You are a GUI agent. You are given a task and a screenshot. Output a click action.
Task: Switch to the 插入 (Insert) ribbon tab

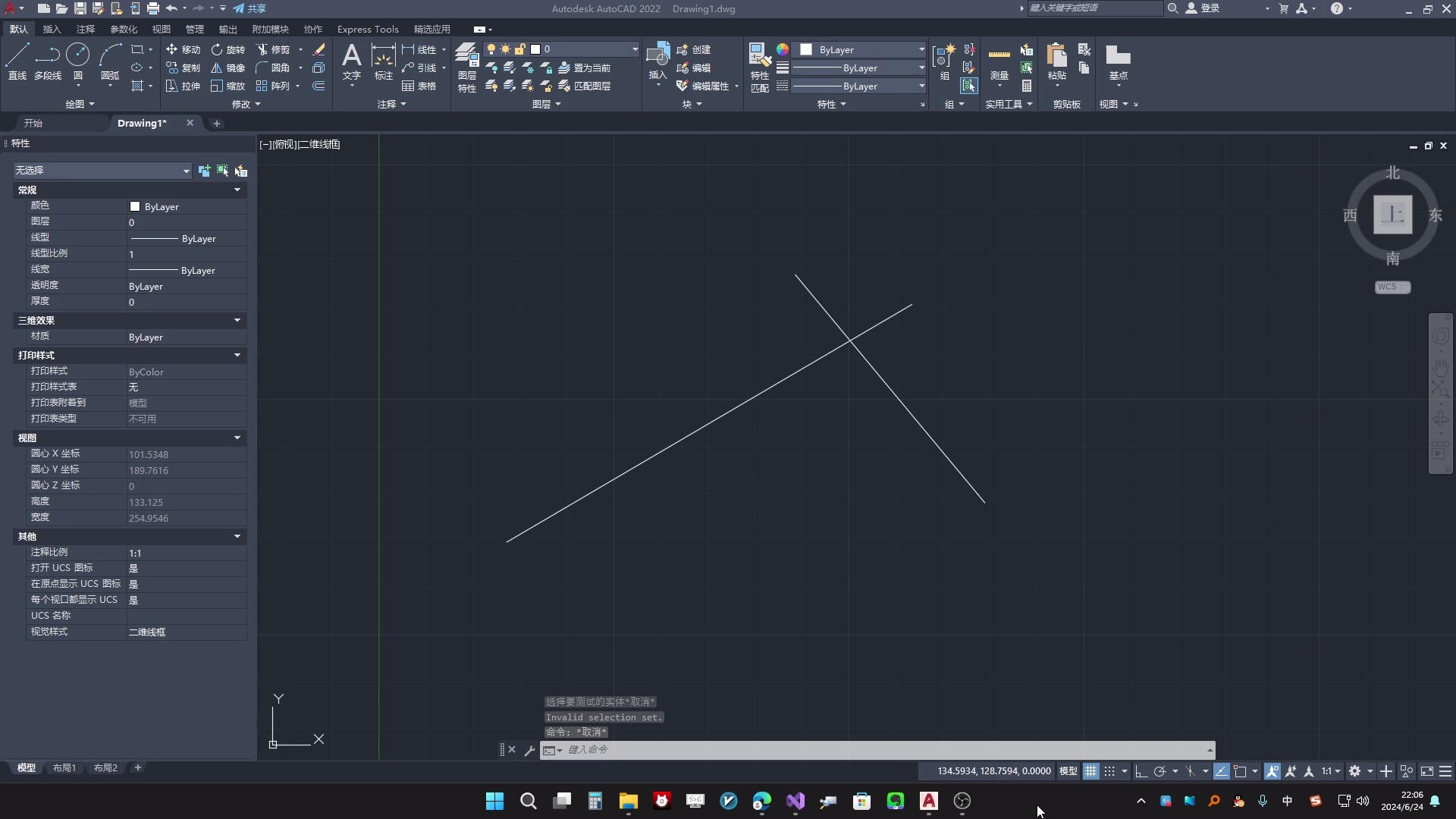(x=52, y=29)
